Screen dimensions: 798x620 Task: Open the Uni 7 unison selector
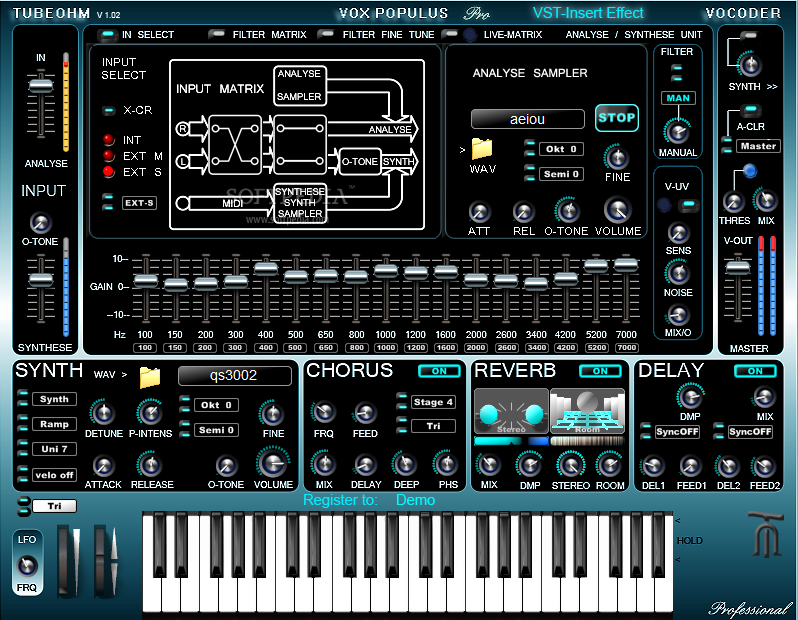click(54, 449)
